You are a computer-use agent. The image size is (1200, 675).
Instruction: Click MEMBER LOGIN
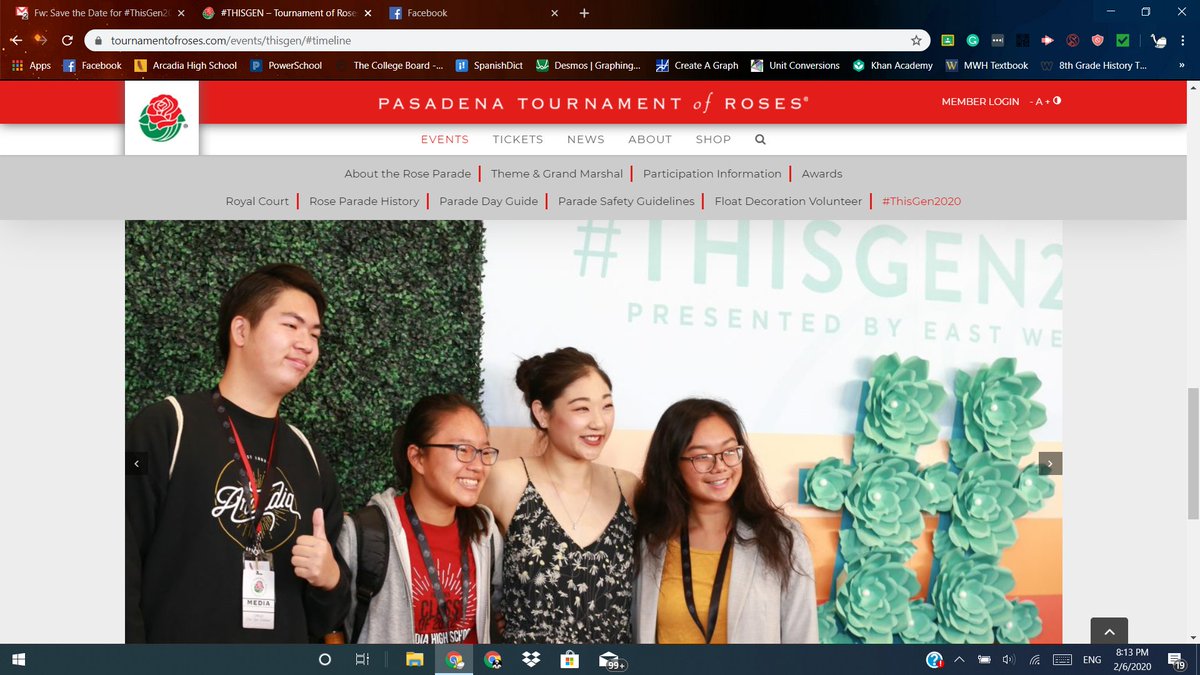[x=980, y=101]
